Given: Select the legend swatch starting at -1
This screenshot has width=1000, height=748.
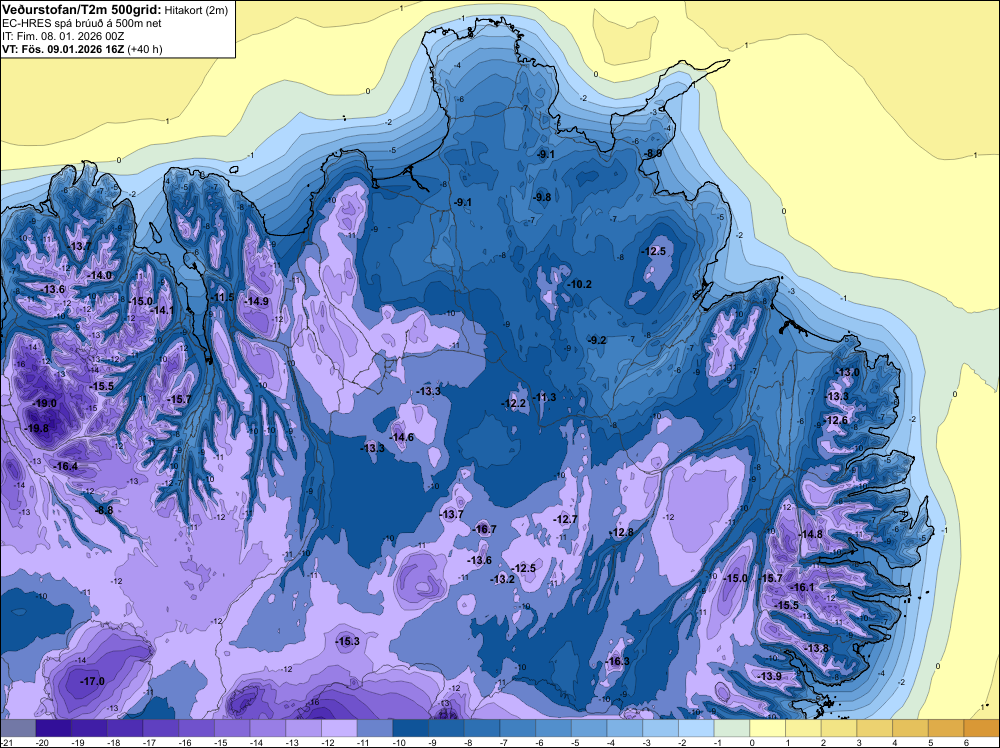Looking at the screenshot, I should point(732,728).
